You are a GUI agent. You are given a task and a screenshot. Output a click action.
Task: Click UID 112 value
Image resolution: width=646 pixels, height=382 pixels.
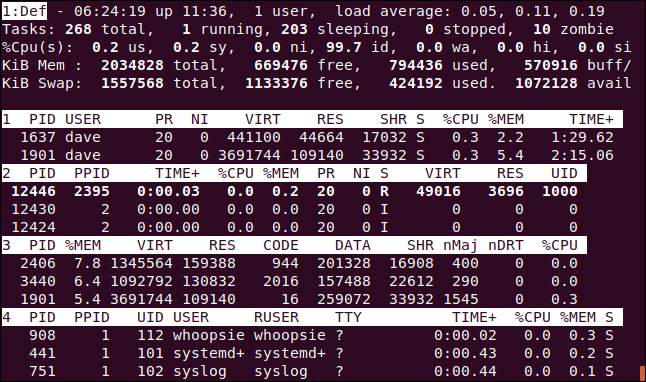click(150, 335)
